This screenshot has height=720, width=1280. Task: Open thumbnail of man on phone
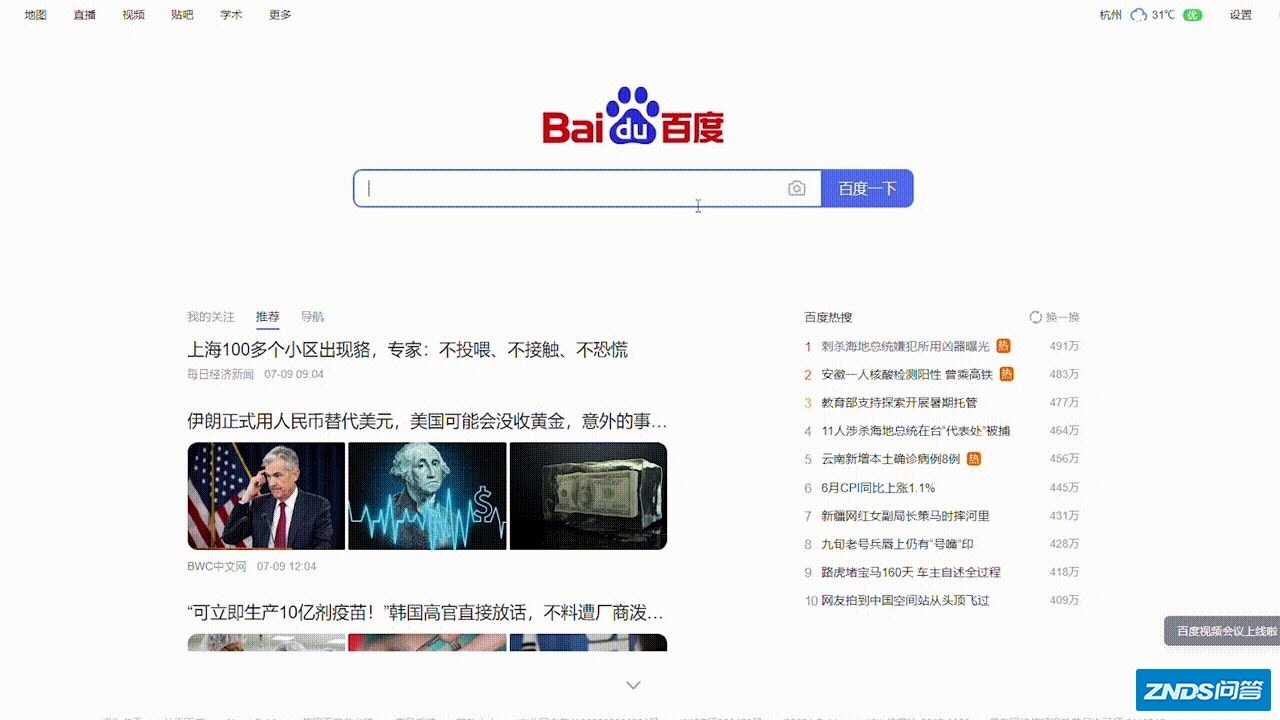(x=266, y=496)
